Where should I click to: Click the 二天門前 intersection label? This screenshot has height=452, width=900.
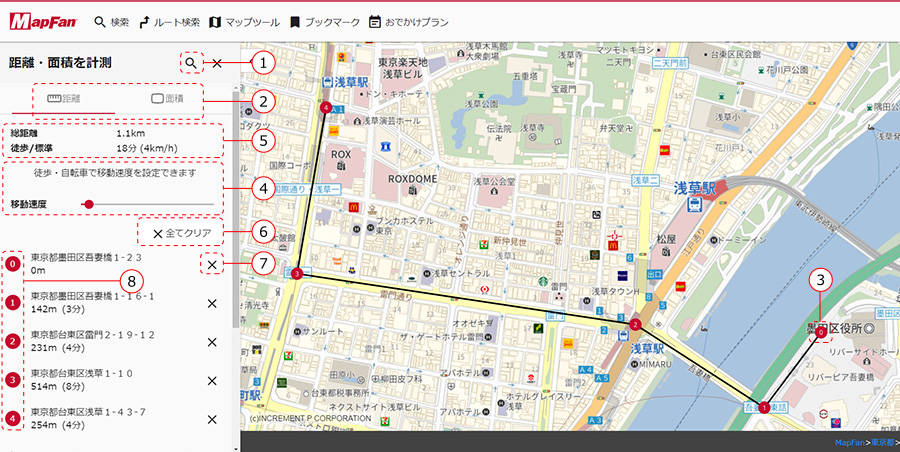pyautogui.click(x=670, y=64)
